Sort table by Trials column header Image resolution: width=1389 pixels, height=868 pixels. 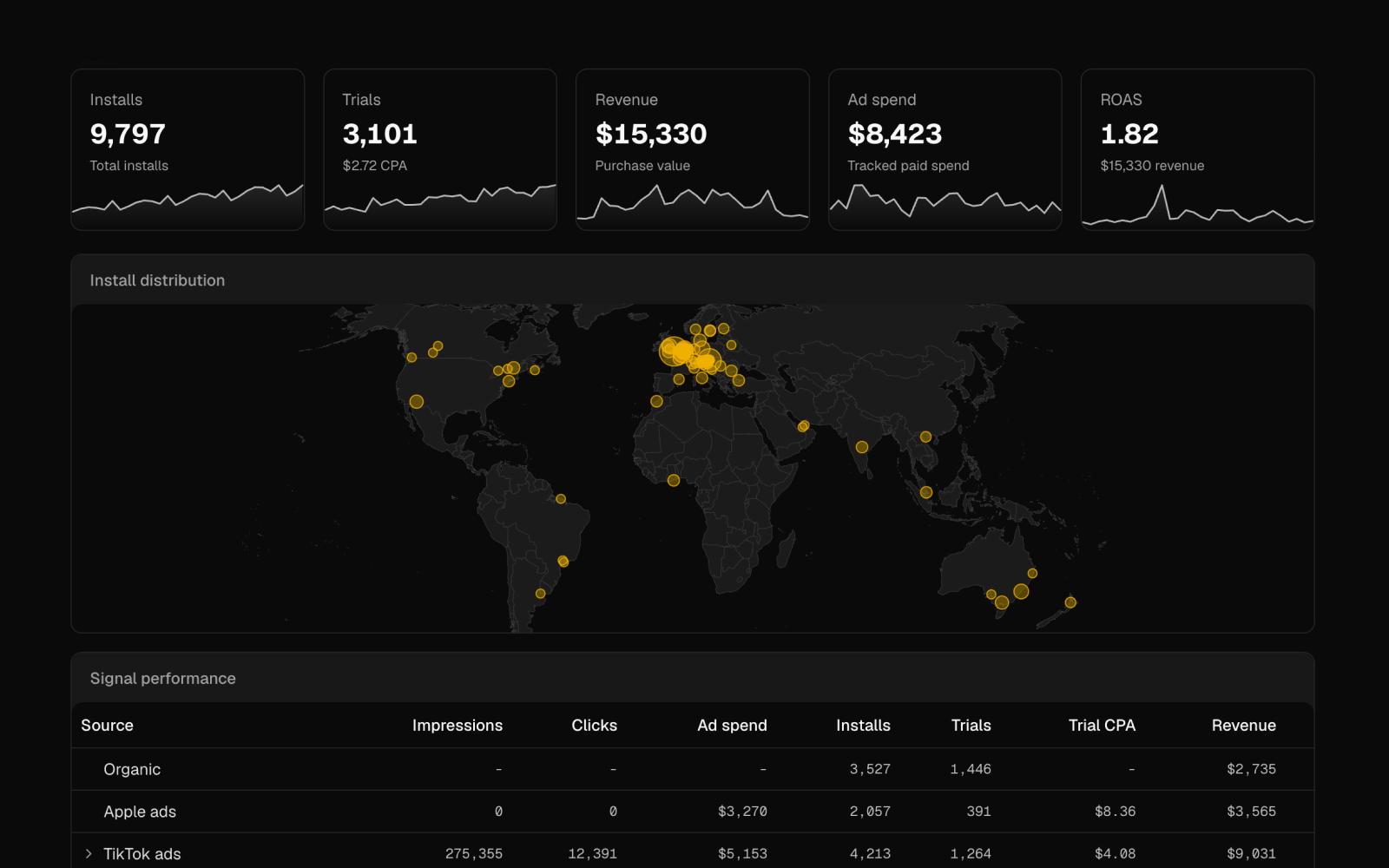pyautogui.click(x=971, y=726)
